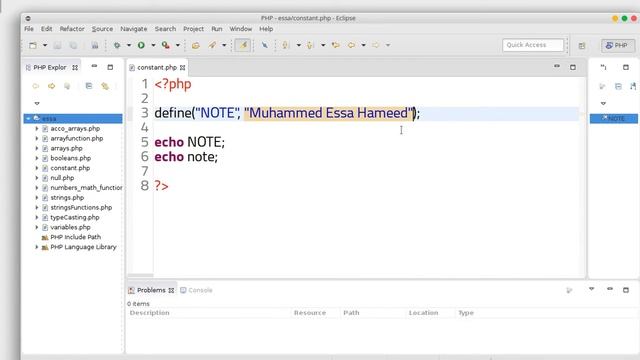
Task: Expand acco_arrays.php tree node
Action: coord(37,129)
